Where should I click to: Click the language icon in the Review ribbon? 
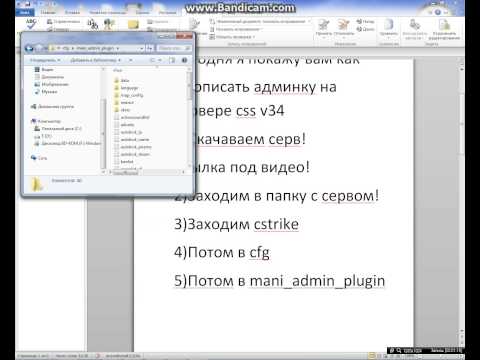pos(109,24)
